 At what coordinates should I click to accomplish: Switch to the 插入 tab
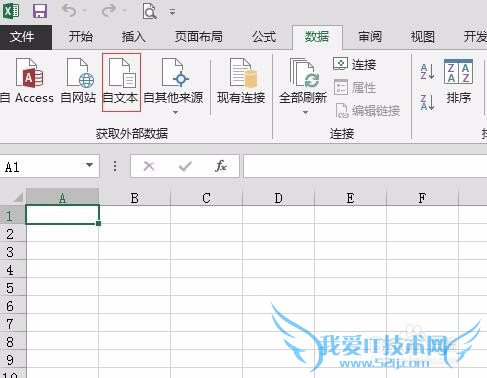(133, 37)
